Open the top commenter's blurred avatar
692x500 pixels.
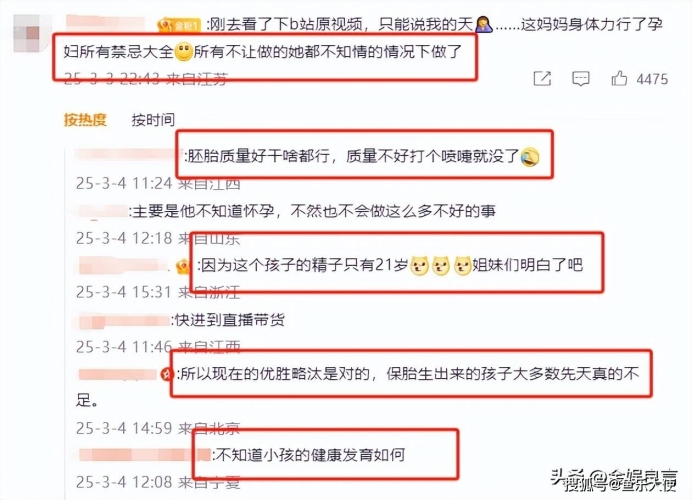pyautogui.click(x=31, y=34)
